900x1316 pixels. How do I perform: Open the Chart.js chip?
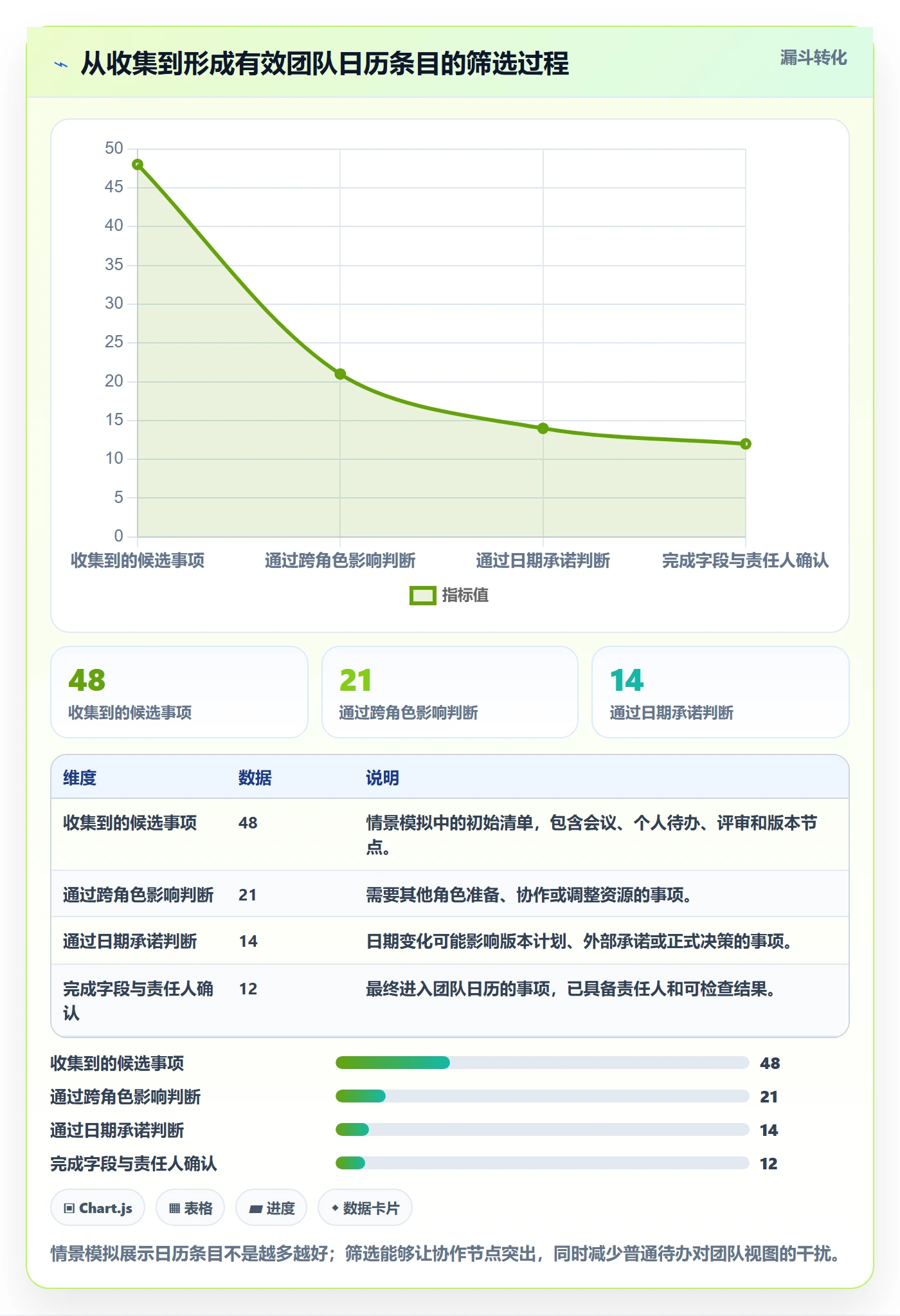point(98,1208)
